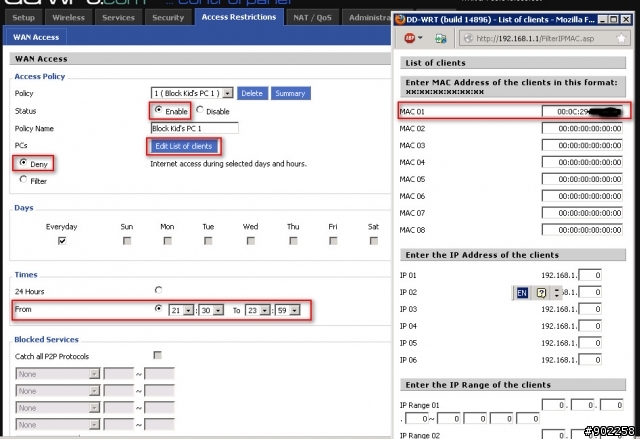Image resolution: width=640 pixels, height=439 pixels.
Task: Click the MAC 08 address field
Action: coord(582,230)
